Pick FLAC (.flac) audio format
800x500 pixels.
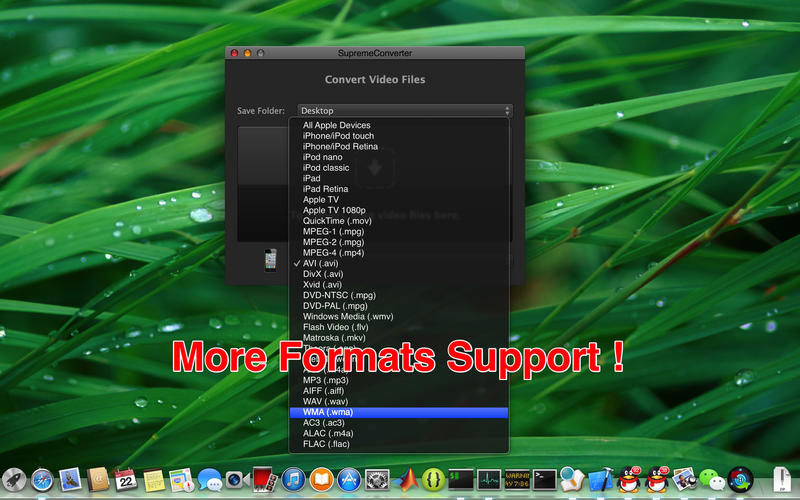pos(399,444)
